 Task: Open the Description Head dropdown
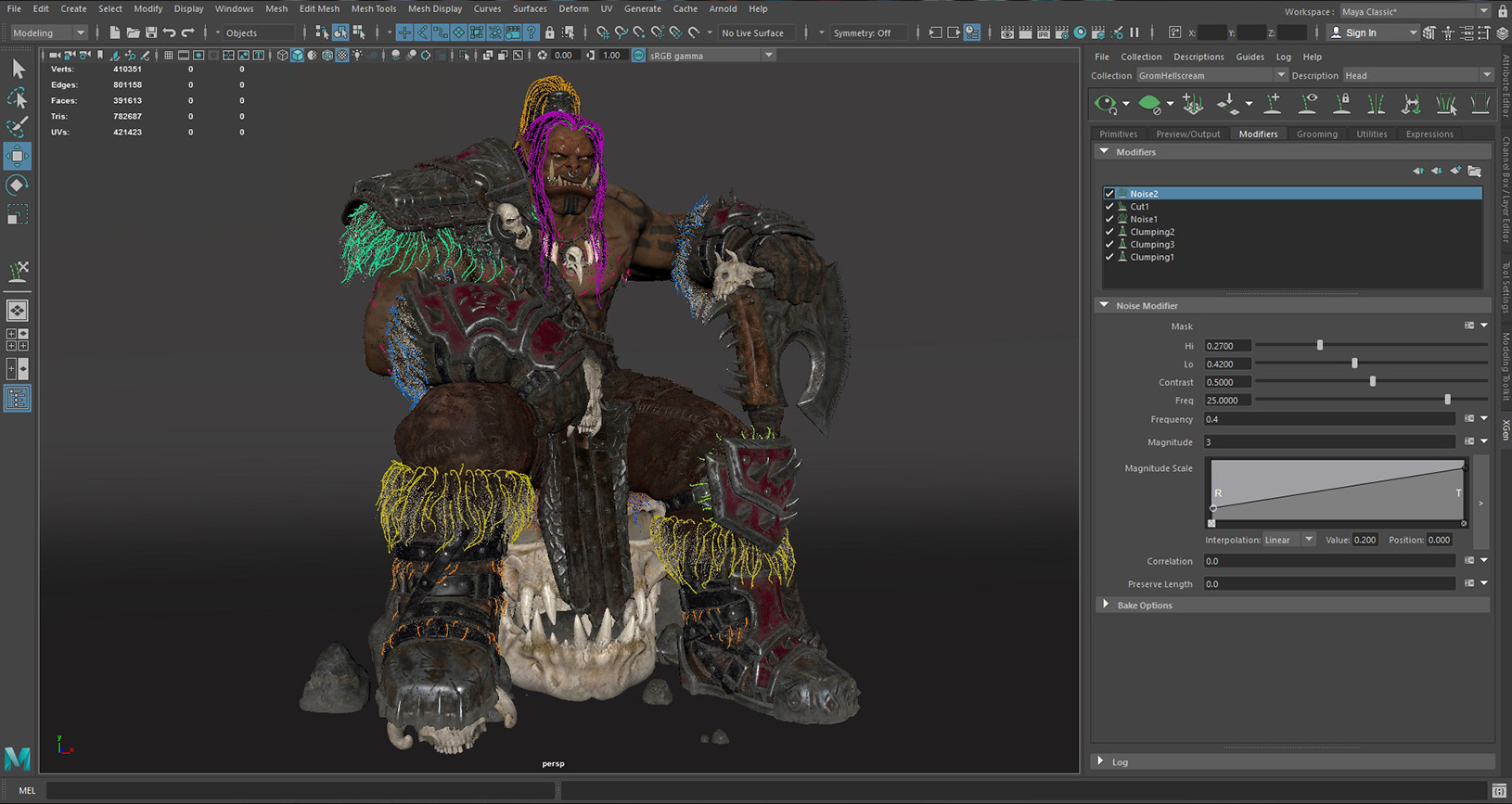1417,75
